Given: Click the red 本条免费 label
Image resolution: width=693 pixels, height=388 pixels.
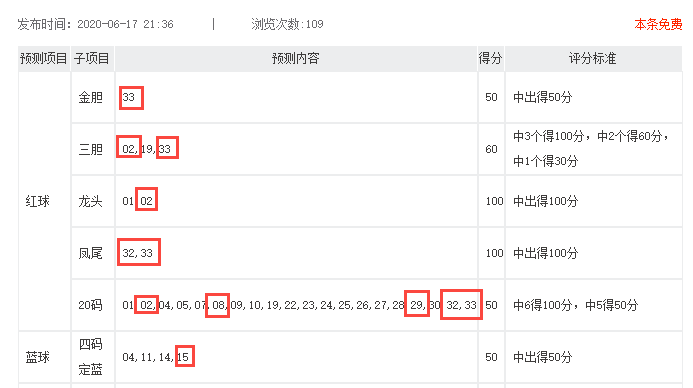Looking at the screenshot, I should 658,24.
